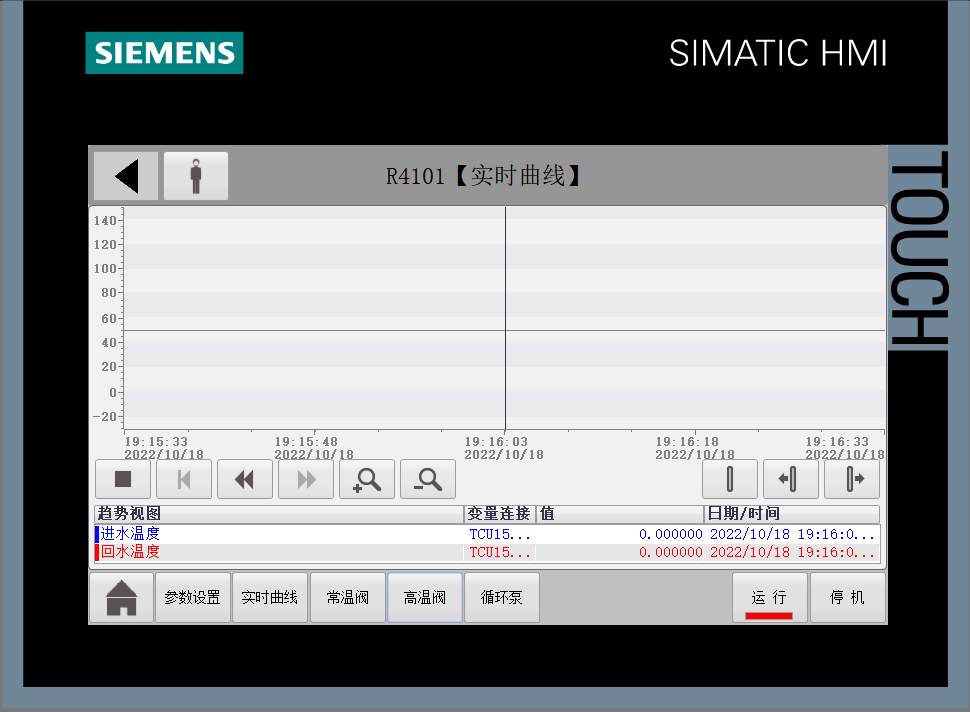
Task: Open 常温阀 page
Action: [348, 598]
